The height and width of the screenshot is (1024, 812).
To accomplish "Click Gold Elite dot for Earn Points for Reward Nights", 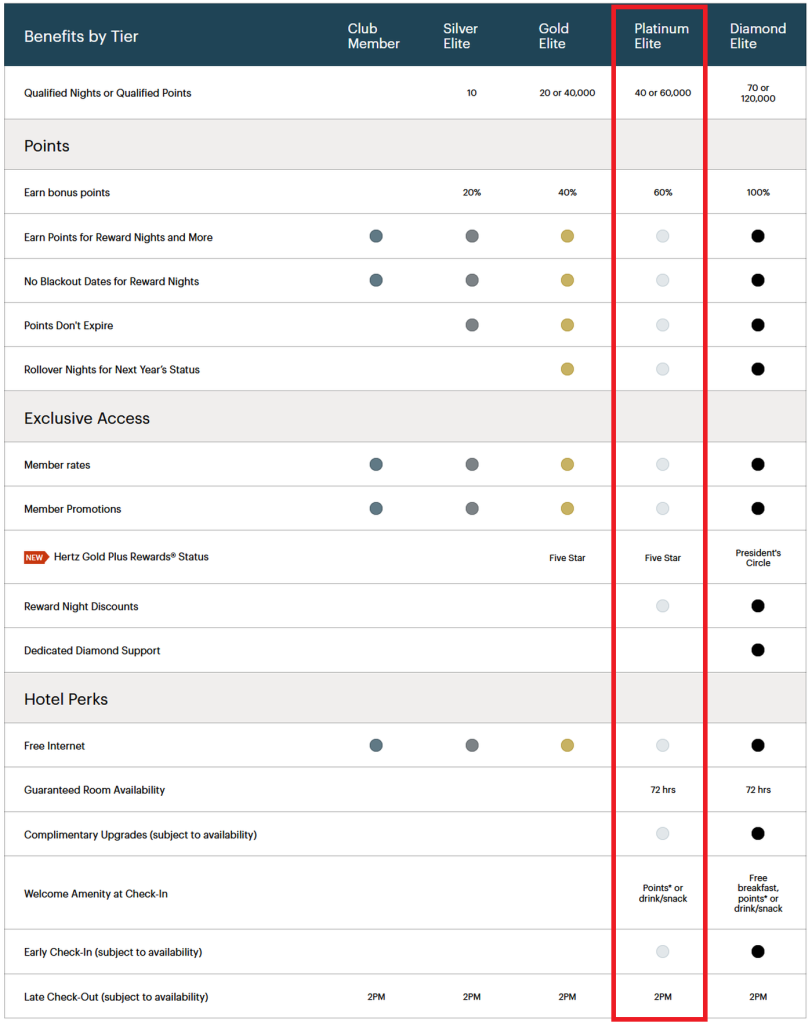I will click(567, 236).
